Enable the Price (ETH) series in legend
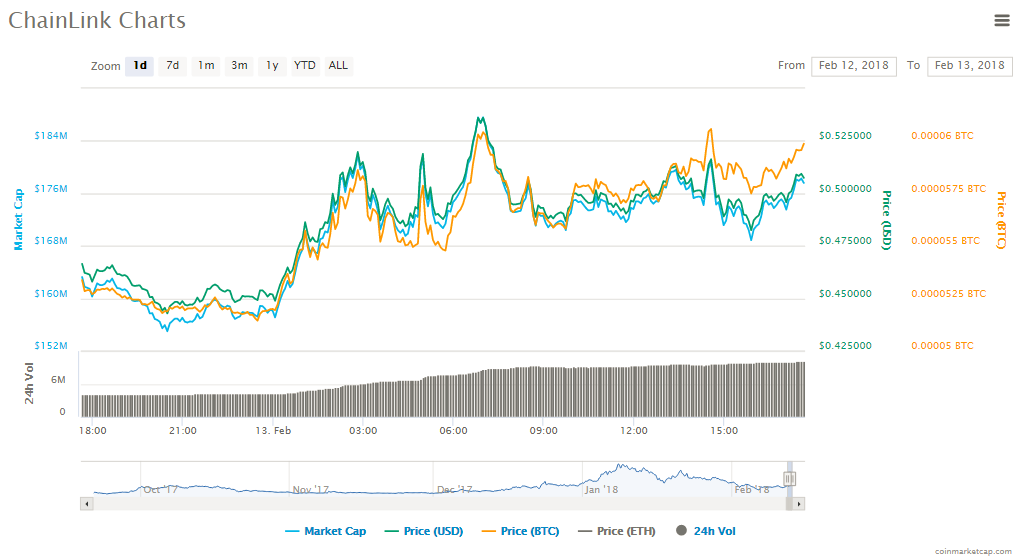This screenshot has height=558, width=1015. [617, 531]
